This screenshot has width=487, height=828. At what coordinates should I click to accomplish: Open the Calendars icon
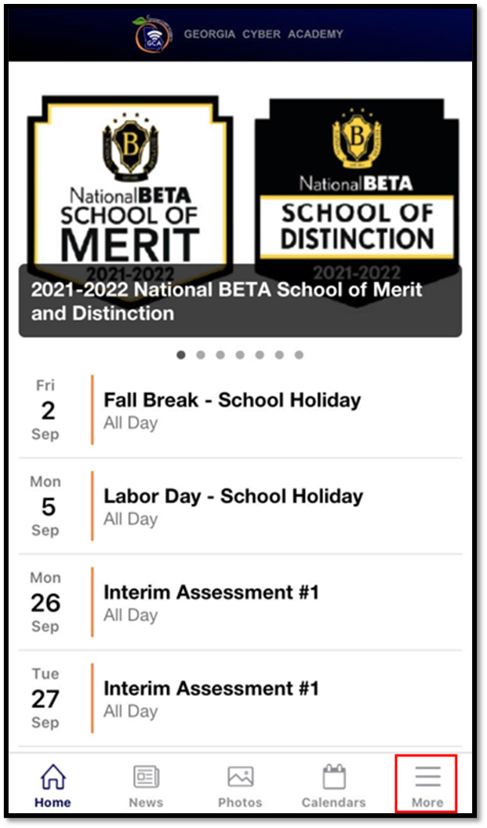click(x=334, y=777)
